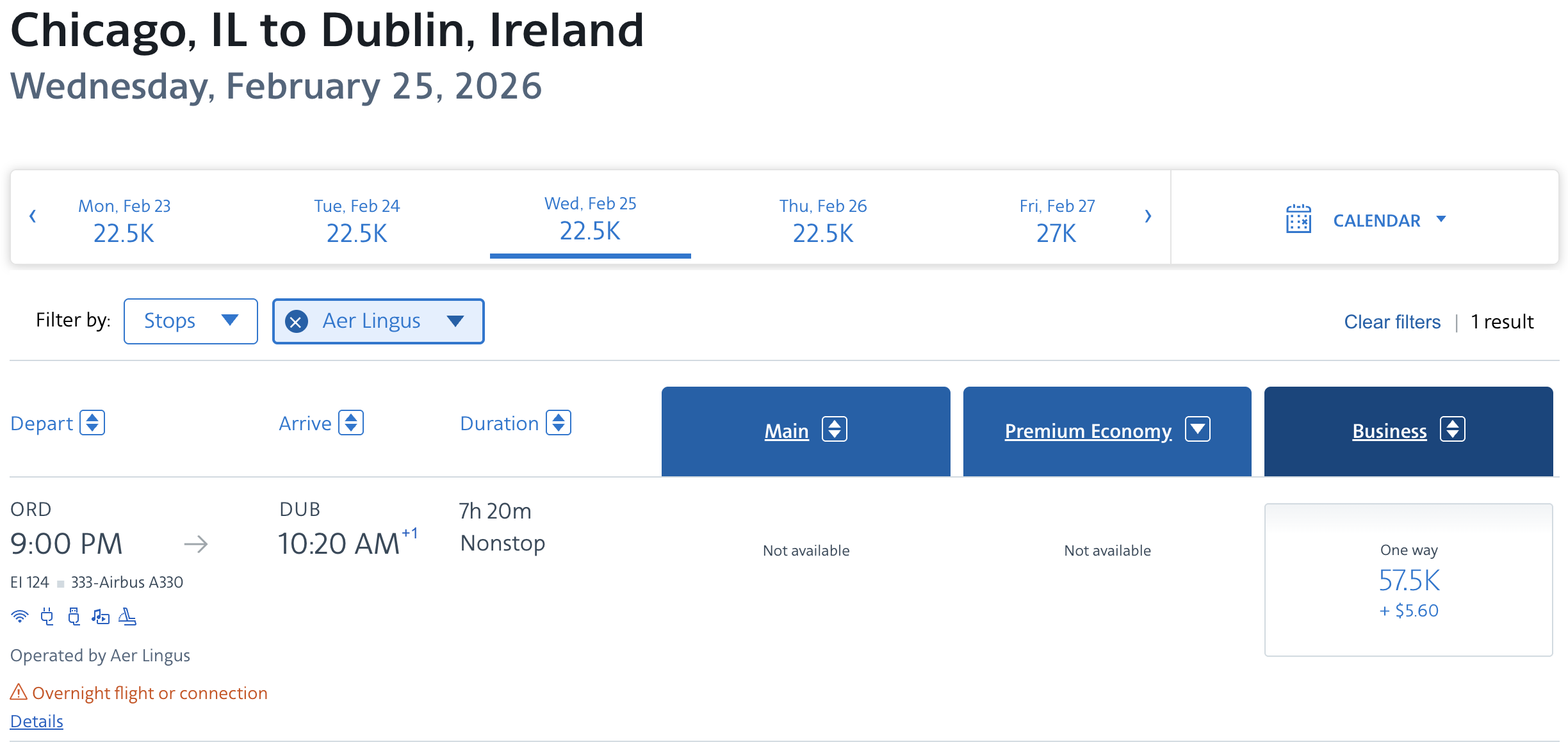Click the USB power amenity icon
The height and width of the screenshot is (749, 1568).
click(74, 616)
